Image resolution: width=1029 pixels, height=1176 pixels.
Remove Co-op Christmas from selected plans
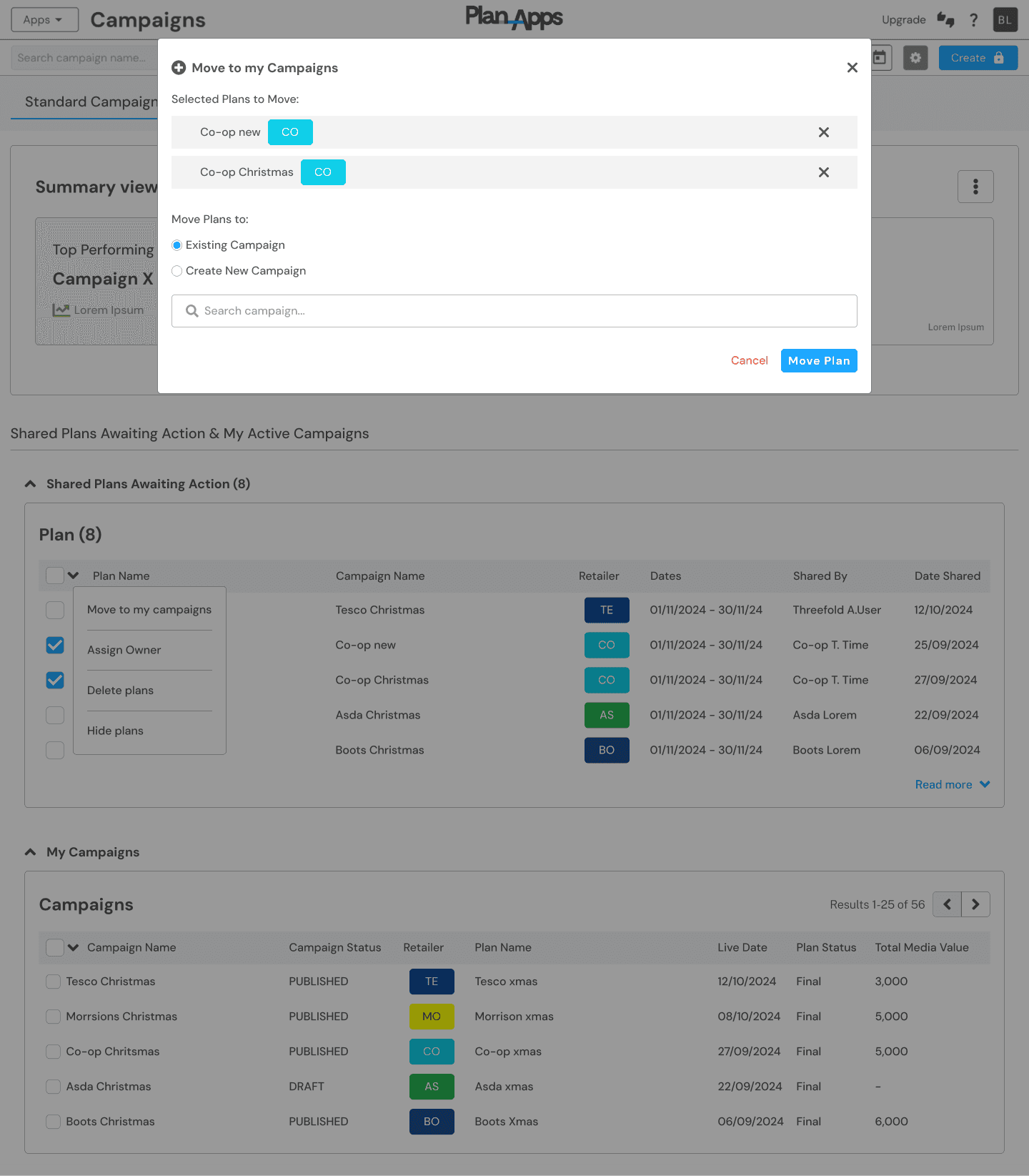tap(824, 172)
